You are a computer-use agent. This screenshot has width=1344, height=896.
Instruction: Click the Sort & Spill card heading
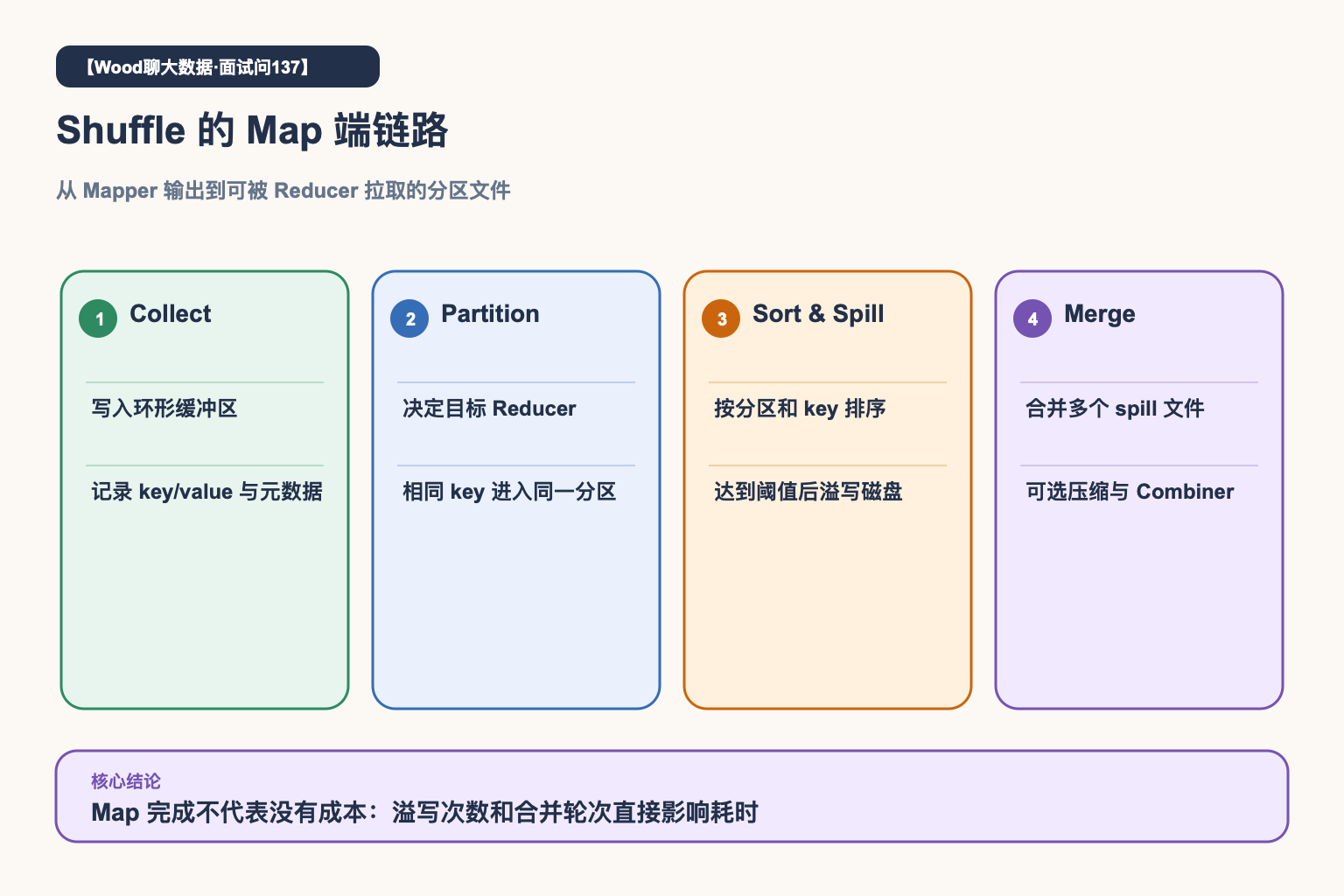(818, 314)
